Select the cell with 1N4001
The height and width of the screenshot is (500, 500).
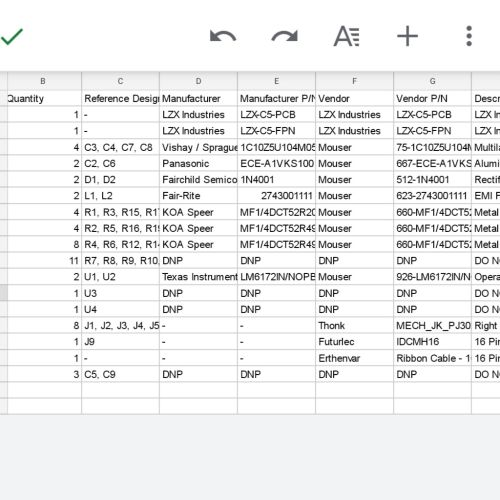point(277,180)
